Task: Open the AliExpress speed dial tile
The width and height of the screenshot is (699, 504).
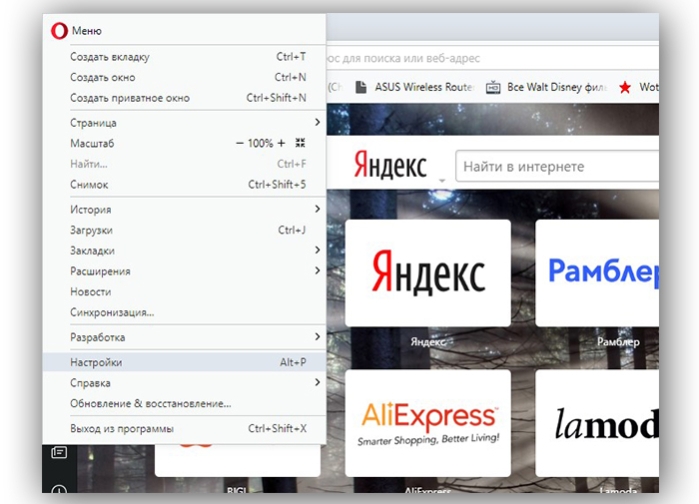Action: (428, 423)
